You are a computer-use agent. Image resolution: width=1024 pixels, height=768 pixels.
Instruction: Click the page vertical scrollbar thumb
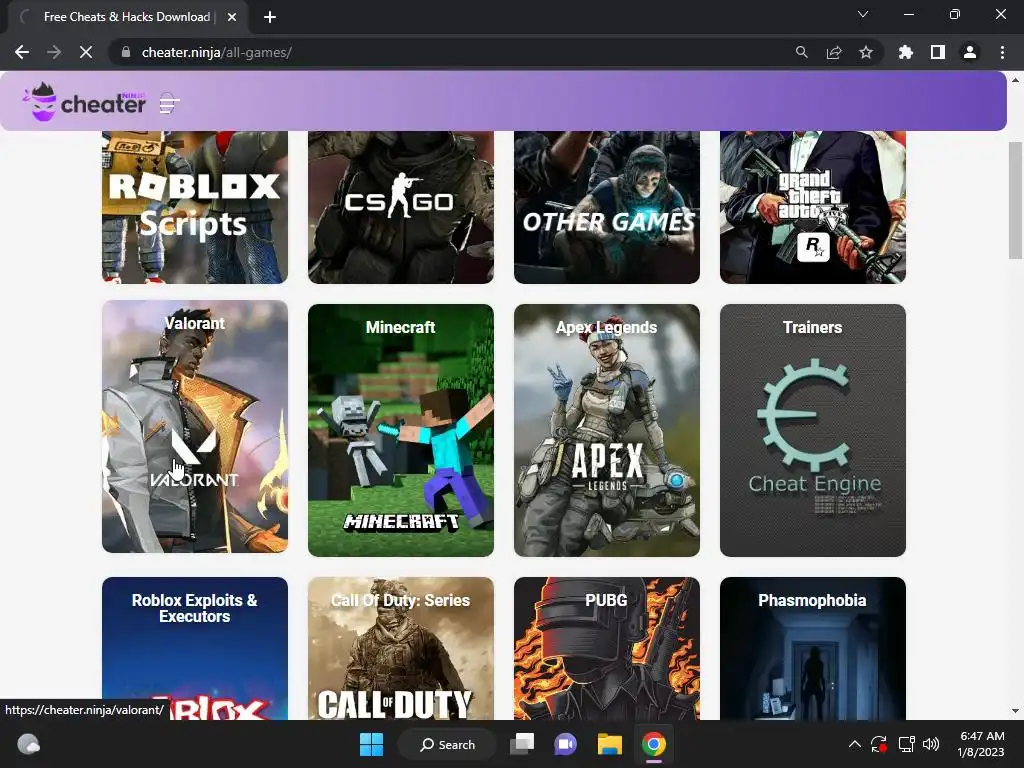pos(1015,200)
